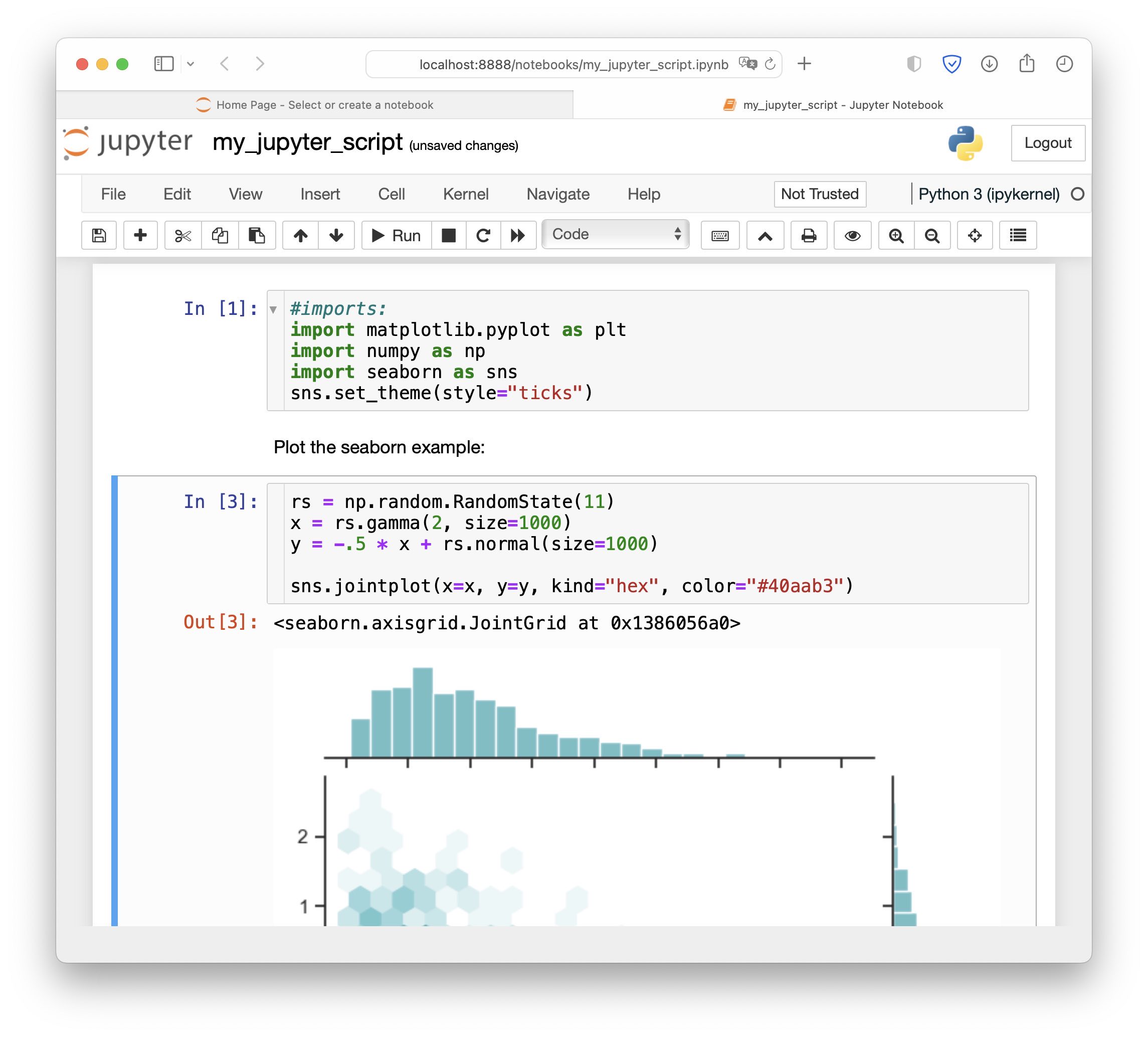Click the Run button

[397, 235]
